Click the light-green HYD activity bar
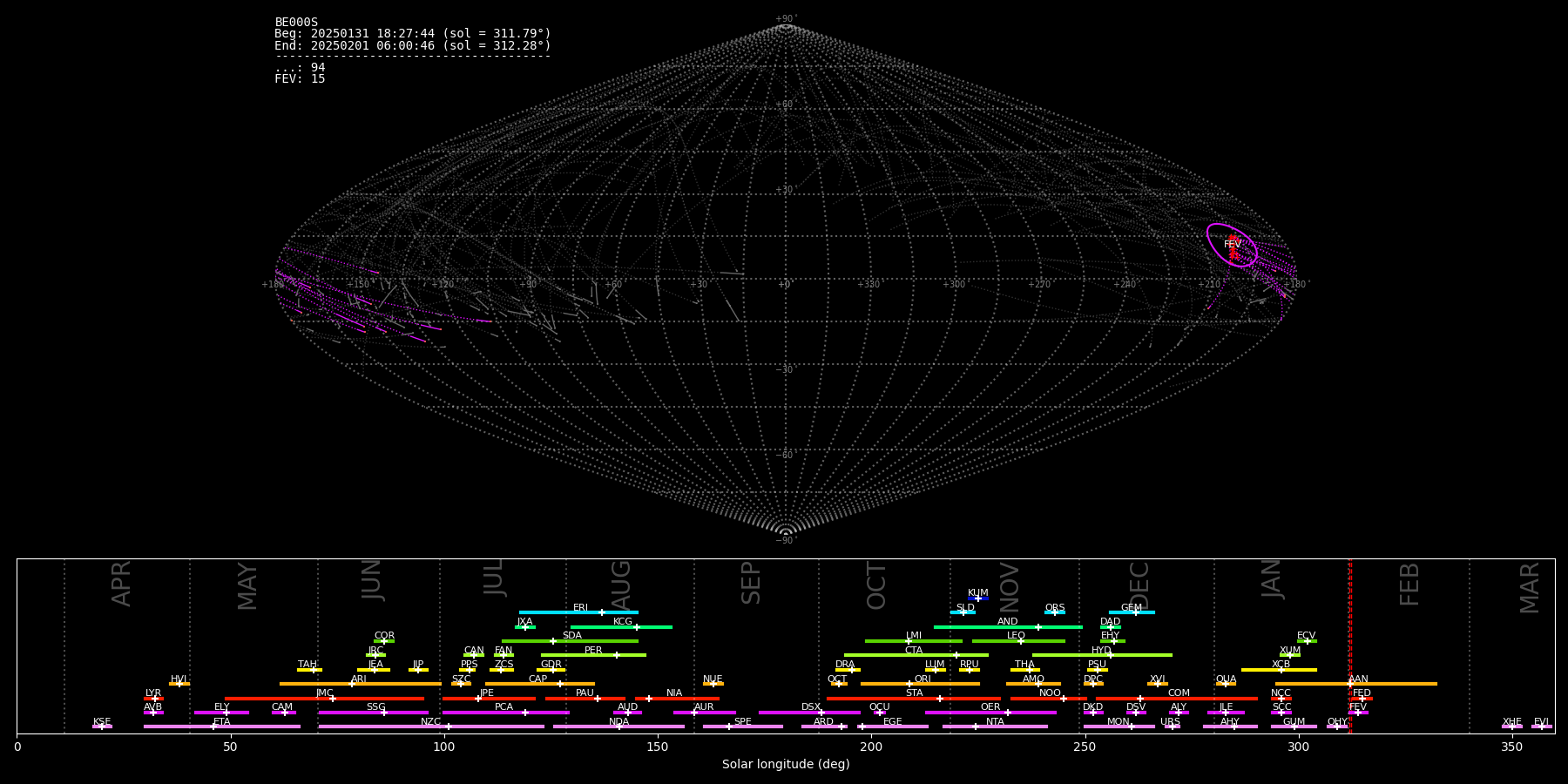 click(x=1102, y=655)
